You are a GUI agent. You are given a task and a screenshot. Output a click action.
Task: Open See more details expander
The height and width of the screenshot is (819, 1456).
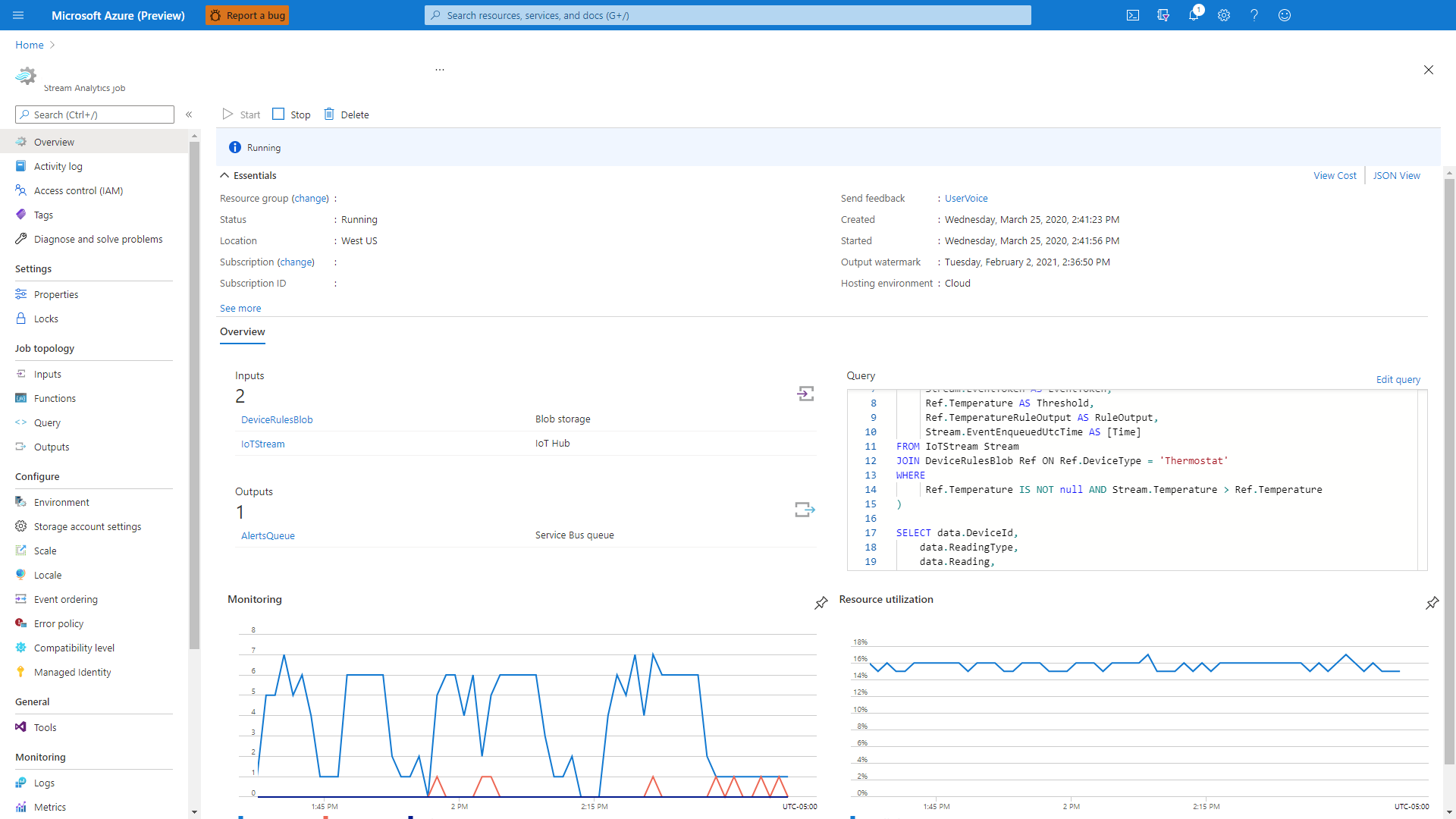pos(240,308)
